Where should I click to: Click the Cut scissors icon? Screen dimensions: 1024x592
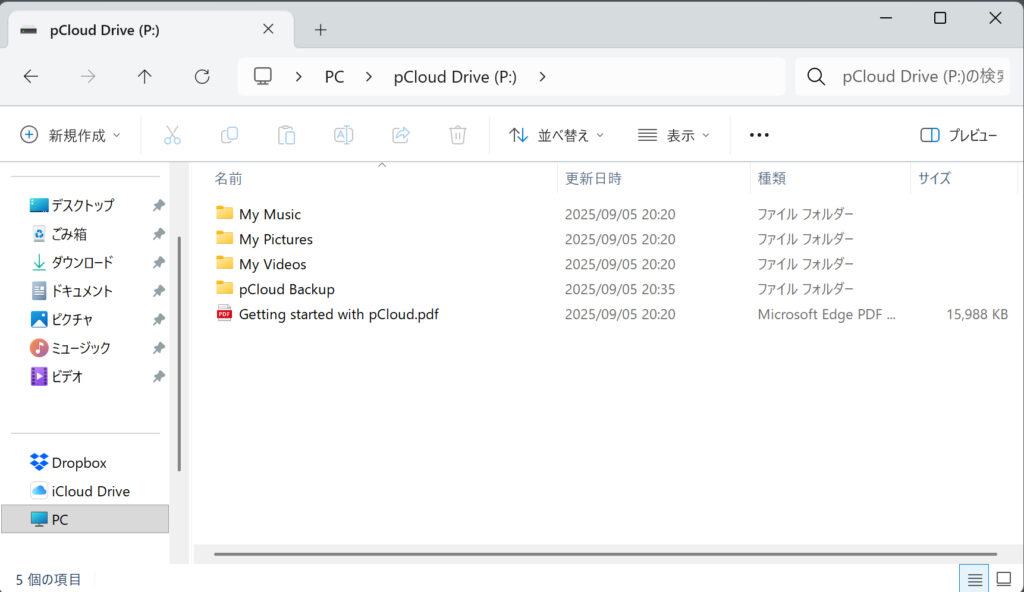(x=172, y=135)
